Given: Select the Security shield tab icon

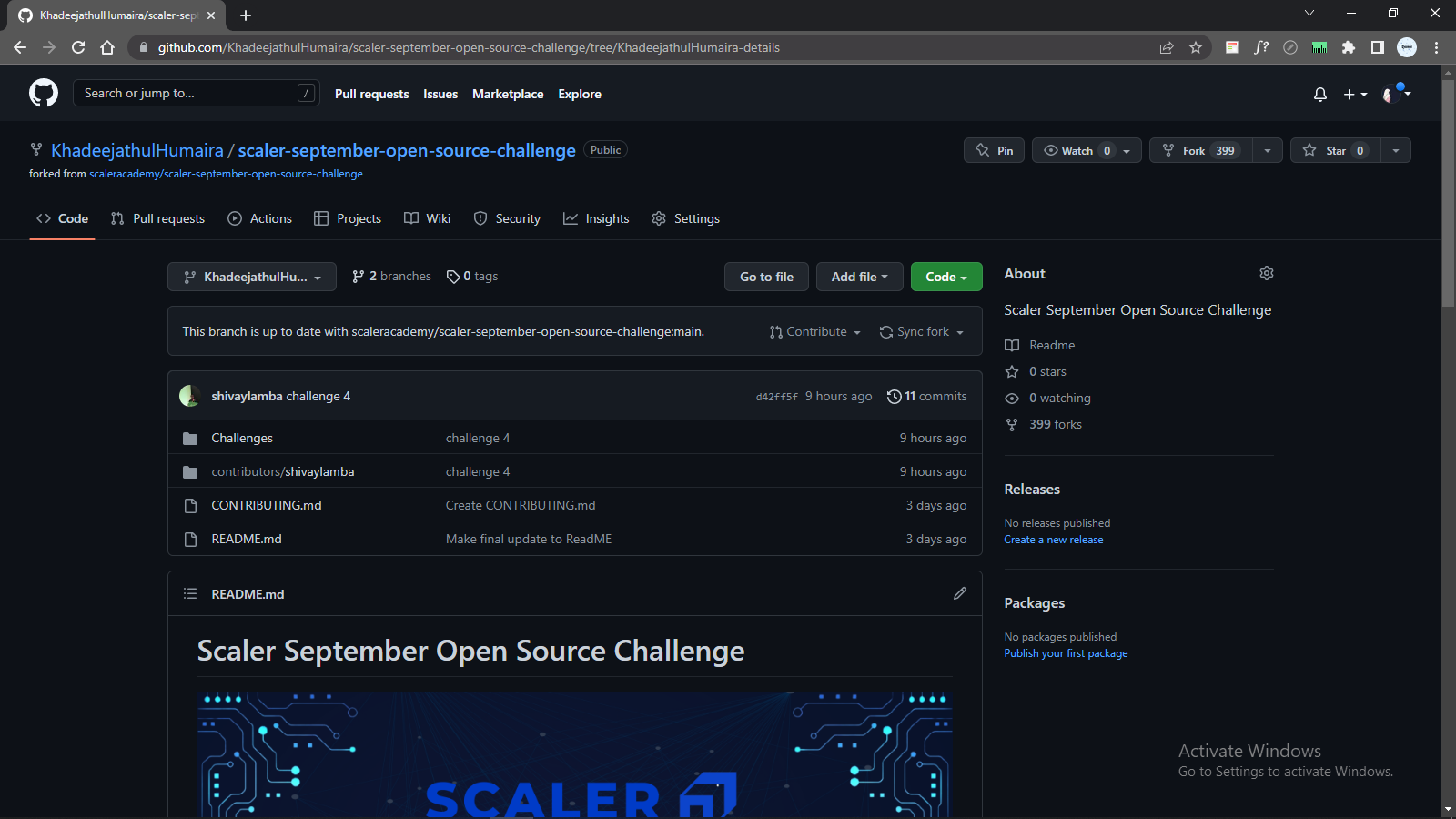Looking at the screenshot, I should click(480, 218).
